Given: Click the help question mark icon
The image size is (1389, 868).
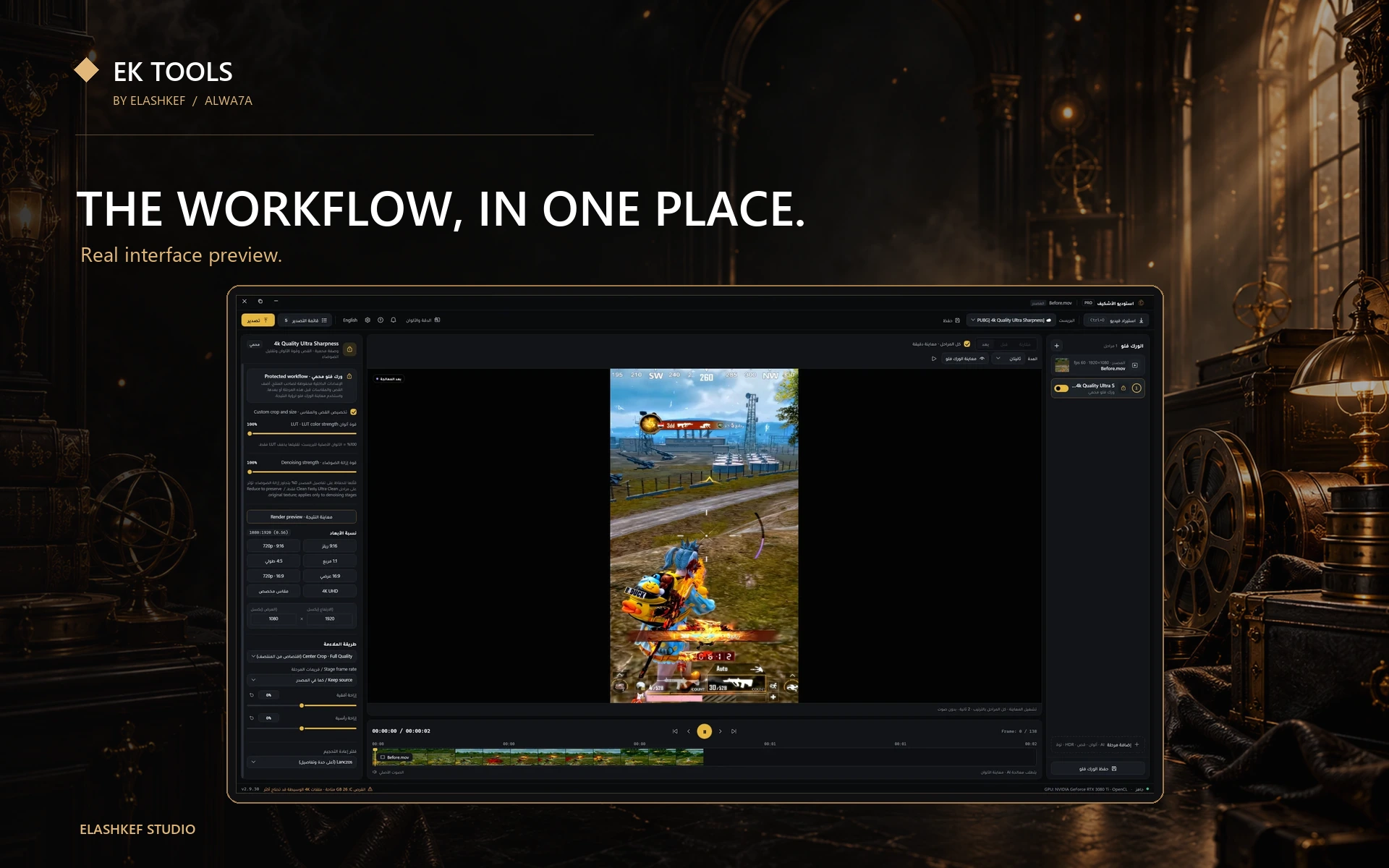Looking at the screenshot, I should point(381,320).
